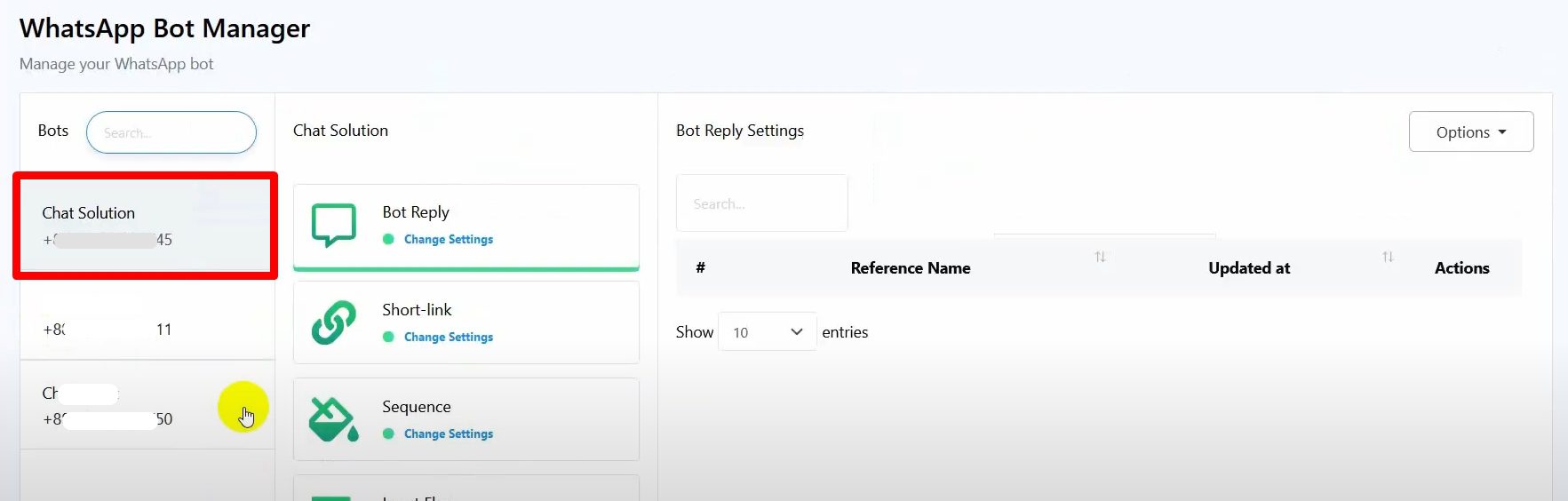Screen dimensions: 1568x501
Task: Click the green status dot under Bot Reply
Action: point(388,239)
